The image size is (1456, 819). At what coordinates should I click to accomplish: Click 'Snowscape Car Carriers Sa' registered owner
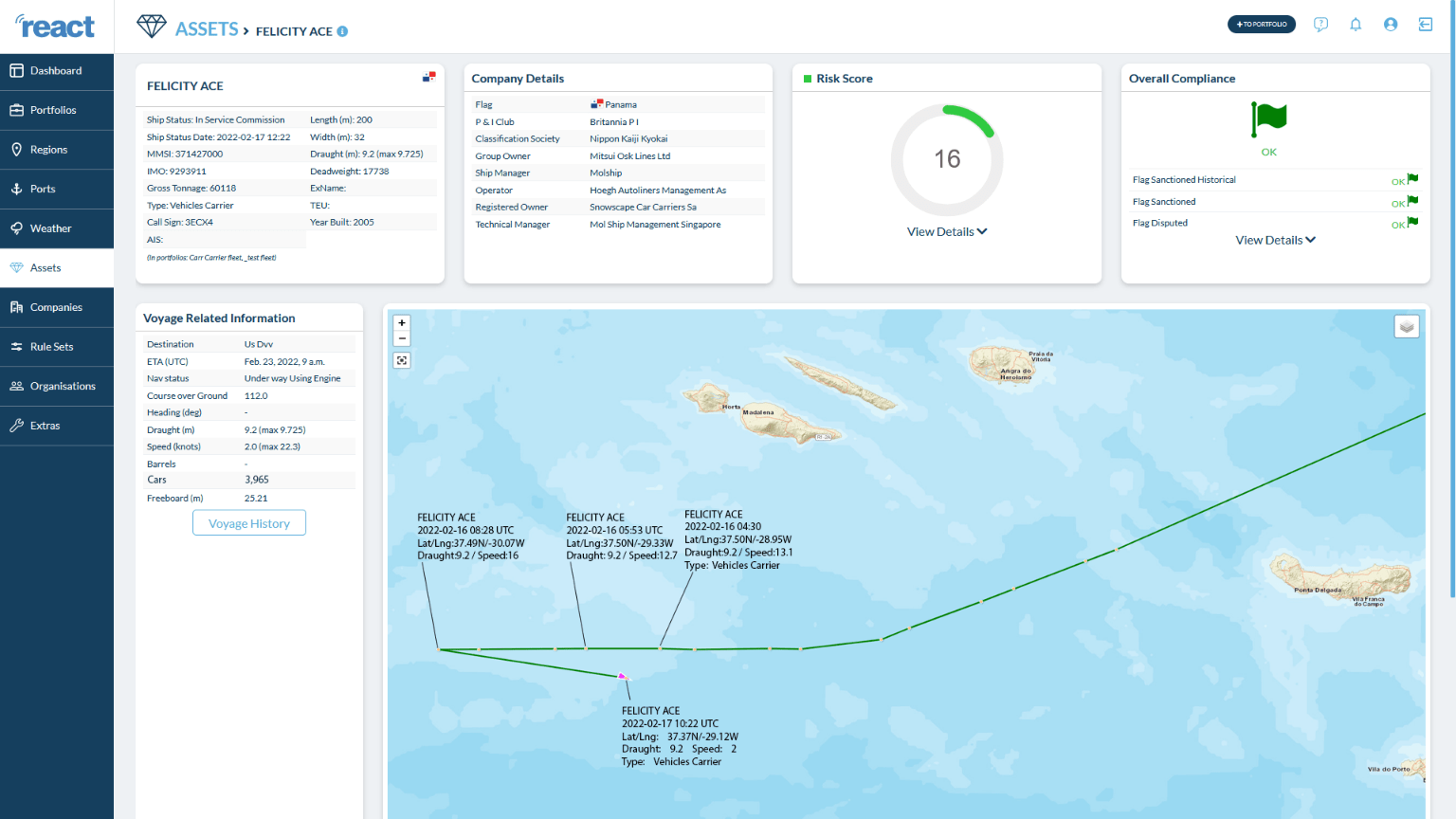(x=643, y=208)
